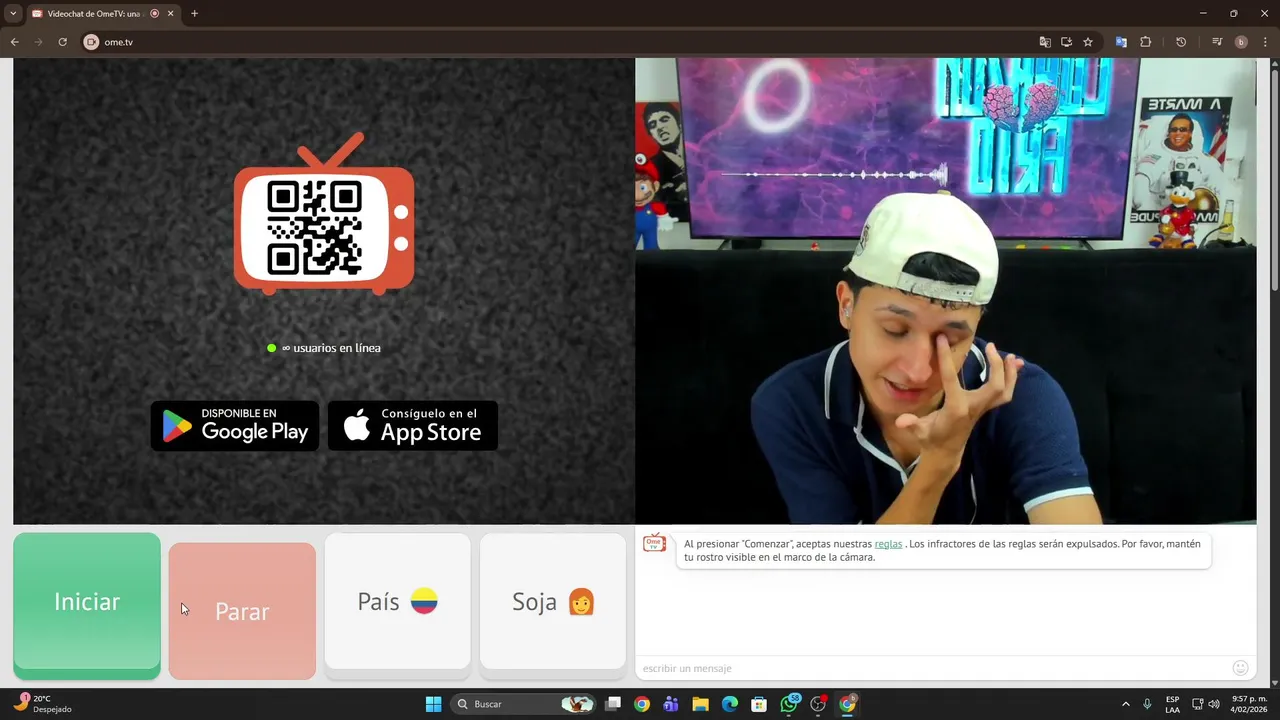Open the Chrome three-dot menu
The height and width of the screenshot is (720, 1280).
(1265, 42)
